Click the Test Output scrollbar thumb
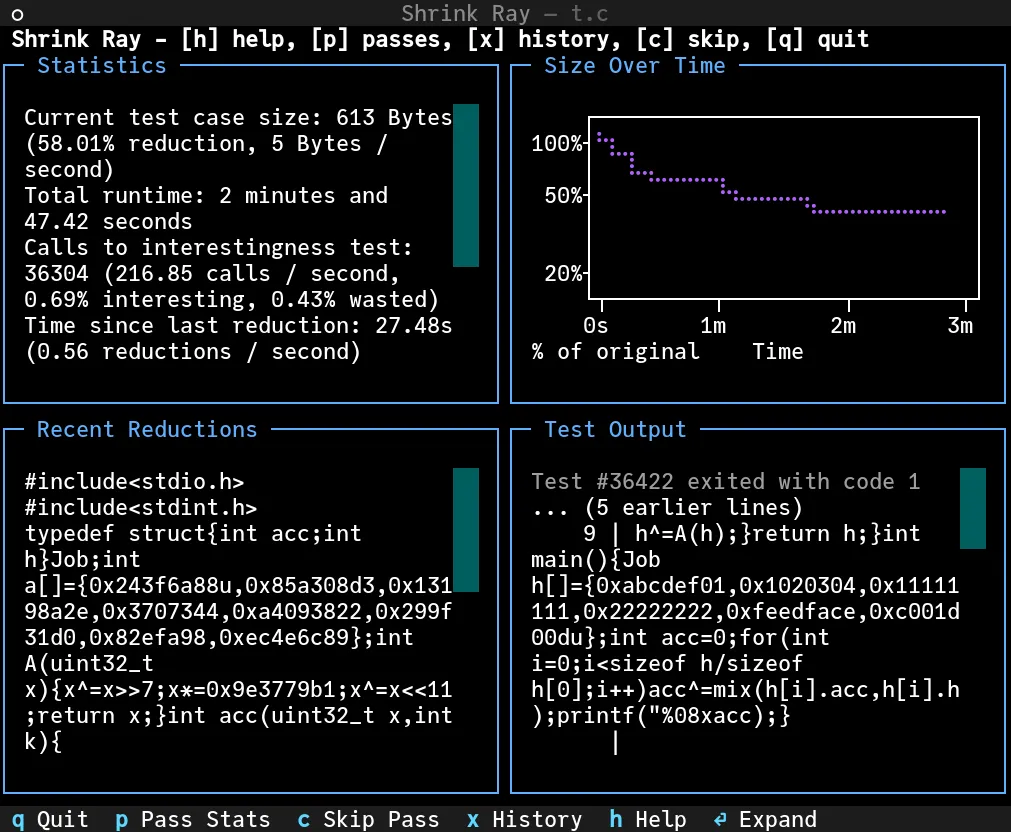This screenshot has width=1011, height=832. pos(972,508)
